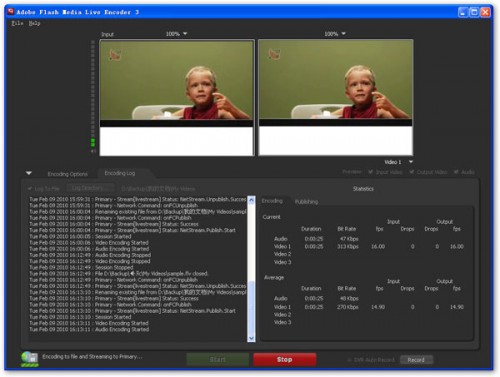This screenshot has height=377, width=500.
Task: Click the Log Directory button
Action: pos(91,188)
